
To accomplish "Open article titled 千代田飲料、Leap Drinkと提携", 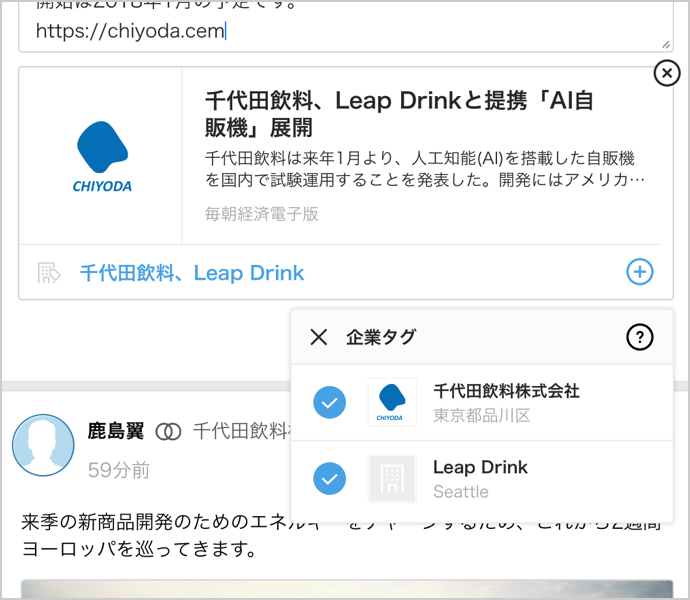I will (399, 114).
